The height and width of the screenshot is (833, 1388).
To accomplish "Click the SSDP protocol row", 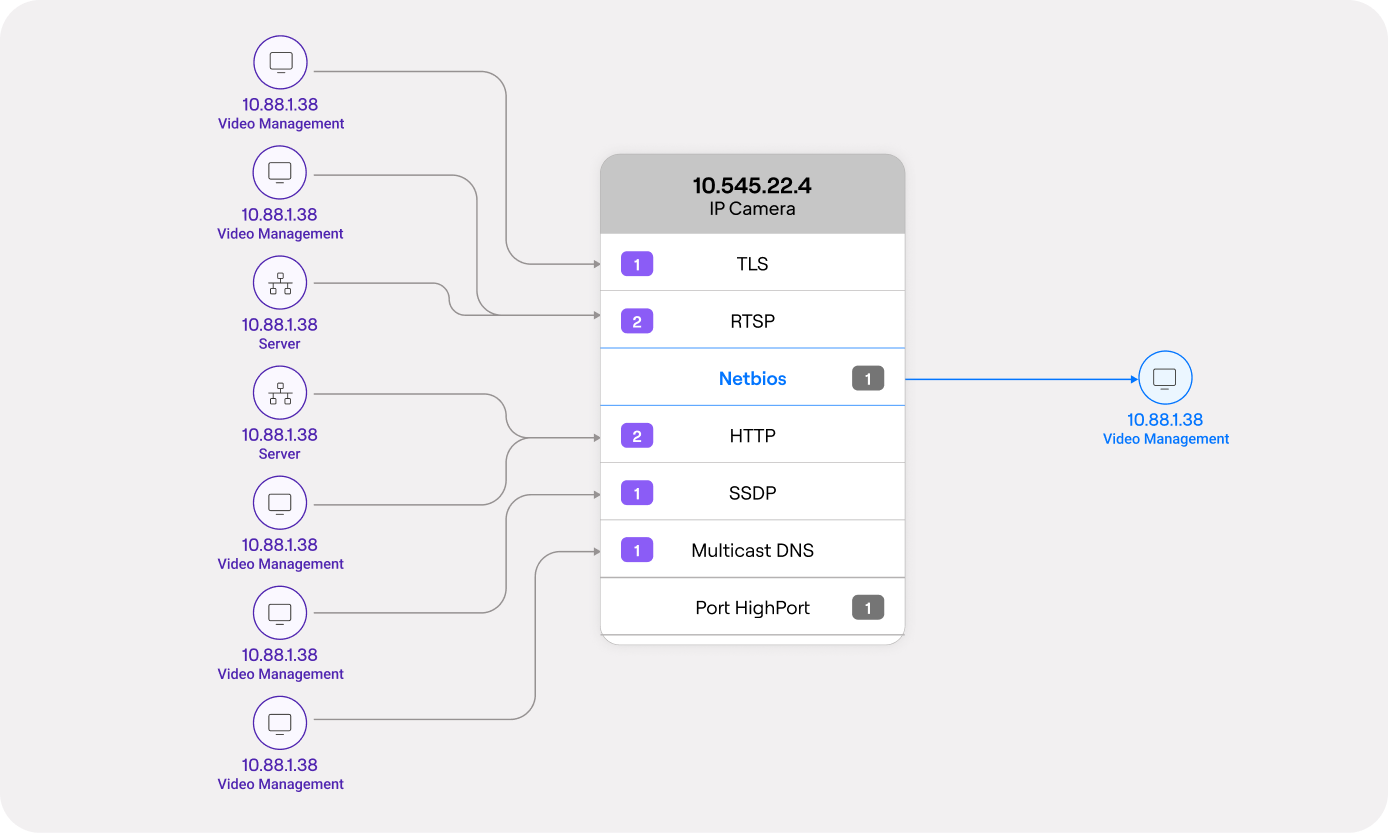I will point(752,493).
